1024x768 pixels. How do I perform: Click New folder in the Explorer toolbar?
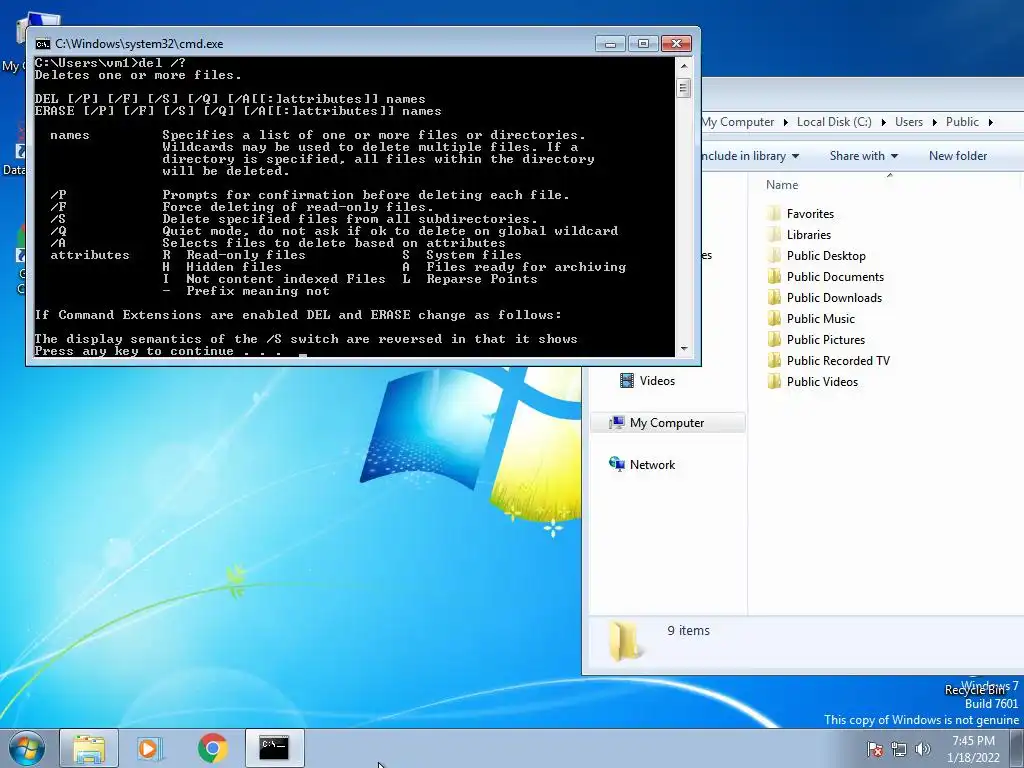tap(957, 155)
